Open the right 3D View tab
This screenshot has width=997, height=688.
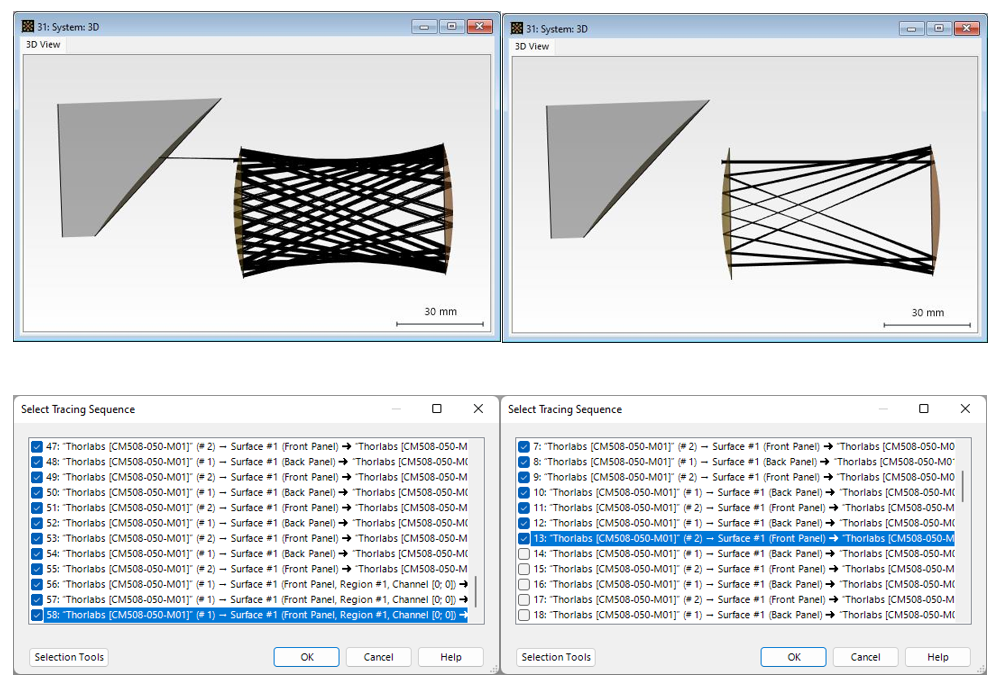pyautogui.click(x=532, y=46)
